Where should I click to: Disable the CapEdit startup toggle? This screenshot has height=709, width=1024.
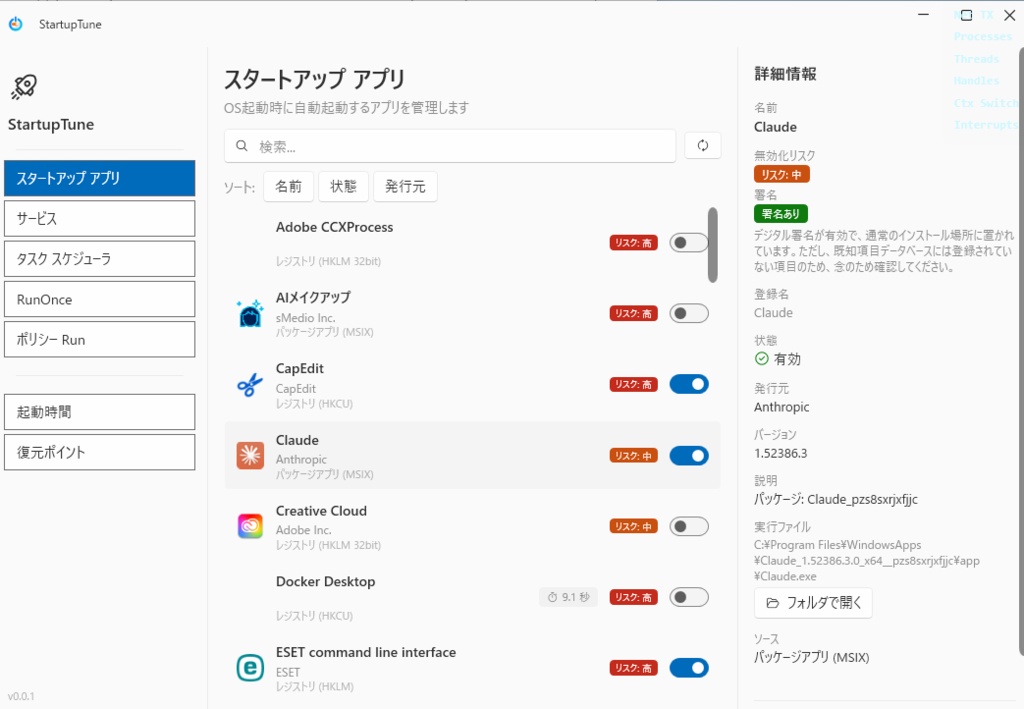[689, 385]
